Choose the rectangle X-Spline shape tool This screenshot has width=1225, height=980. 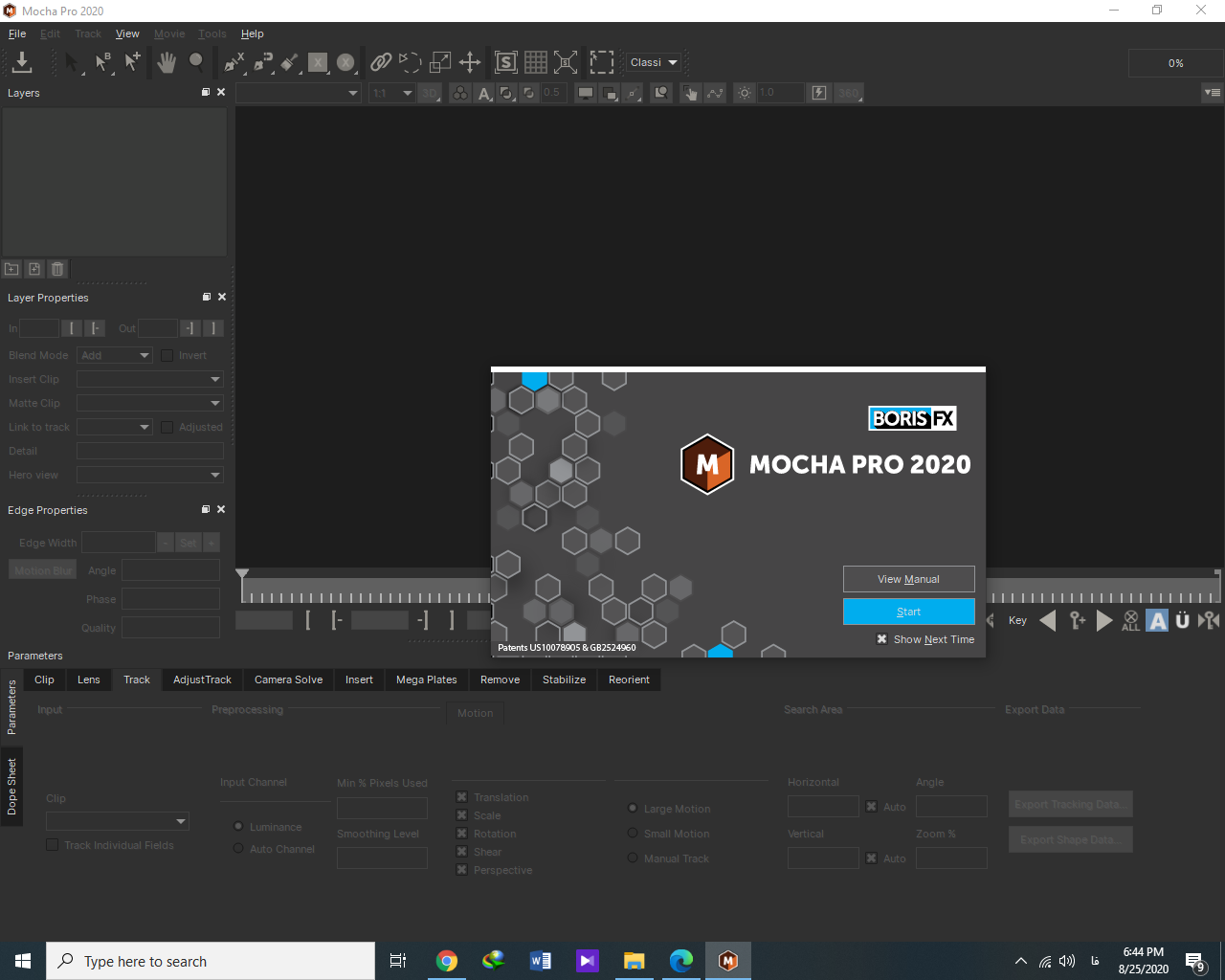pyautogui.click(x=318, y=62)
